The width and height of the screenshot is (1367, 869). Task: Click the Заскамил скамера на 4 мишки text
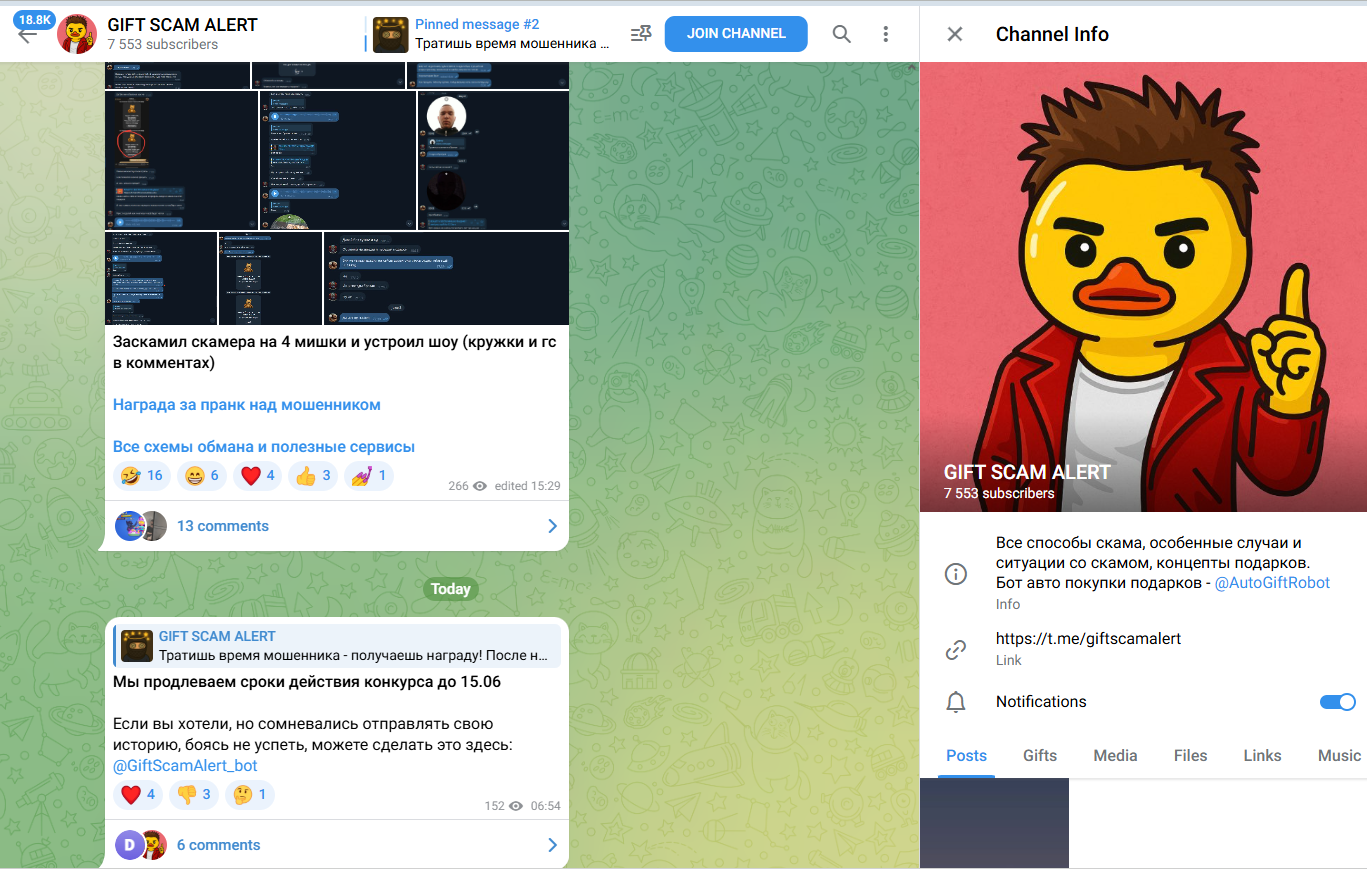[x=335, y=352]
